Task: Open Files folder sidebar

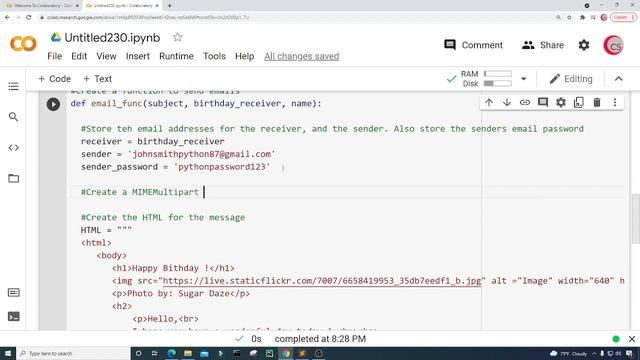Action: point(13,178)
